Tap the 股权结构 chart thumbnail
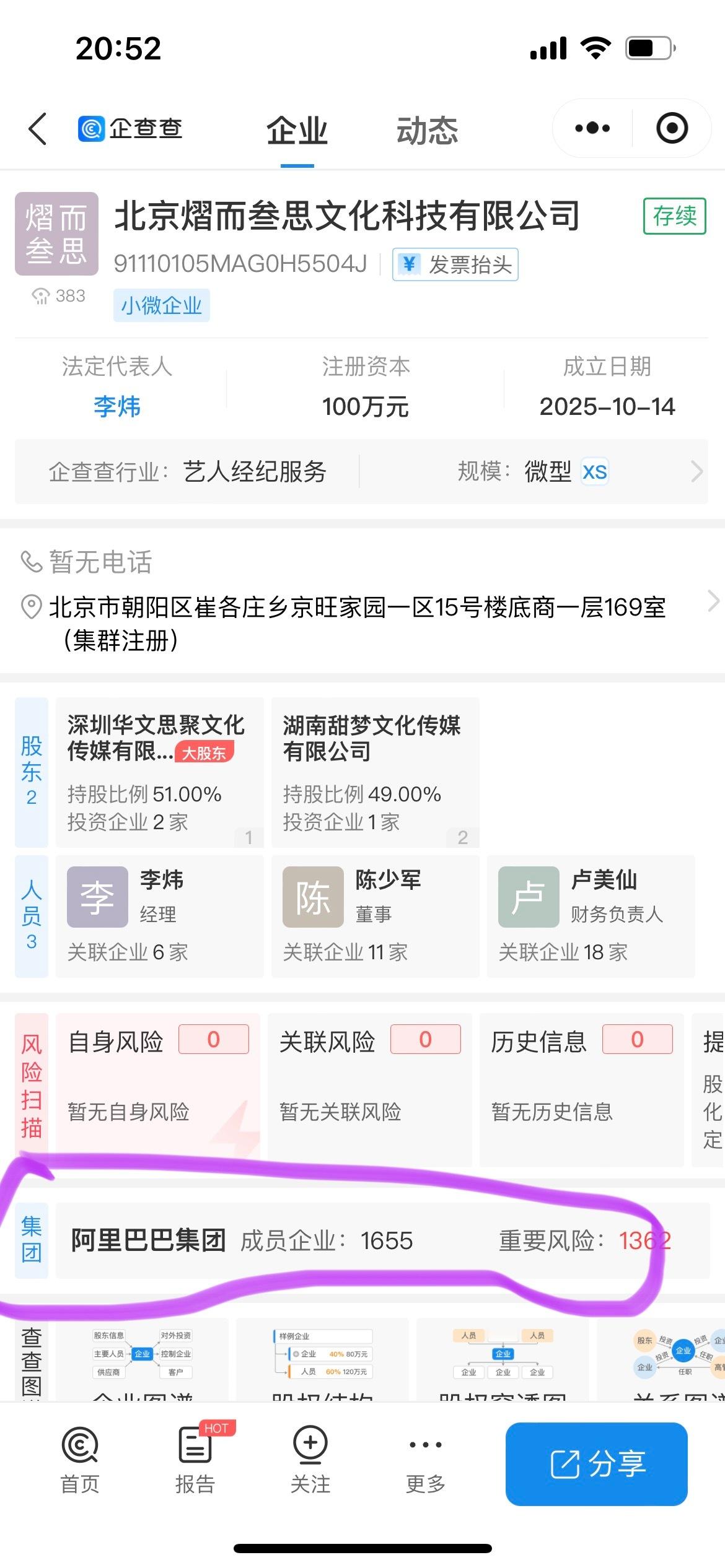 [322, 1356]
